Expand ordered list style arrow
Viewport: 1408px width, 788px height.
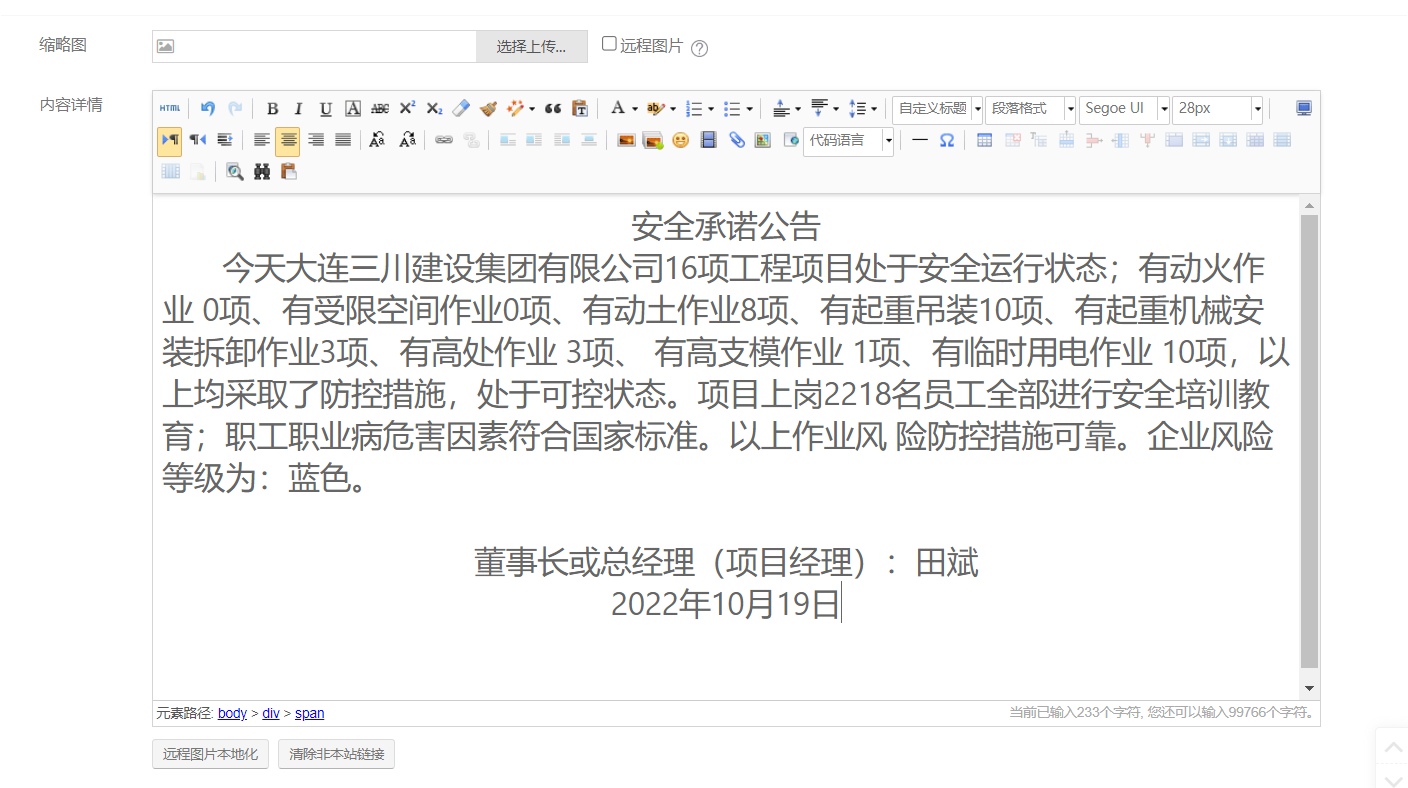click(x=711, y=109)
